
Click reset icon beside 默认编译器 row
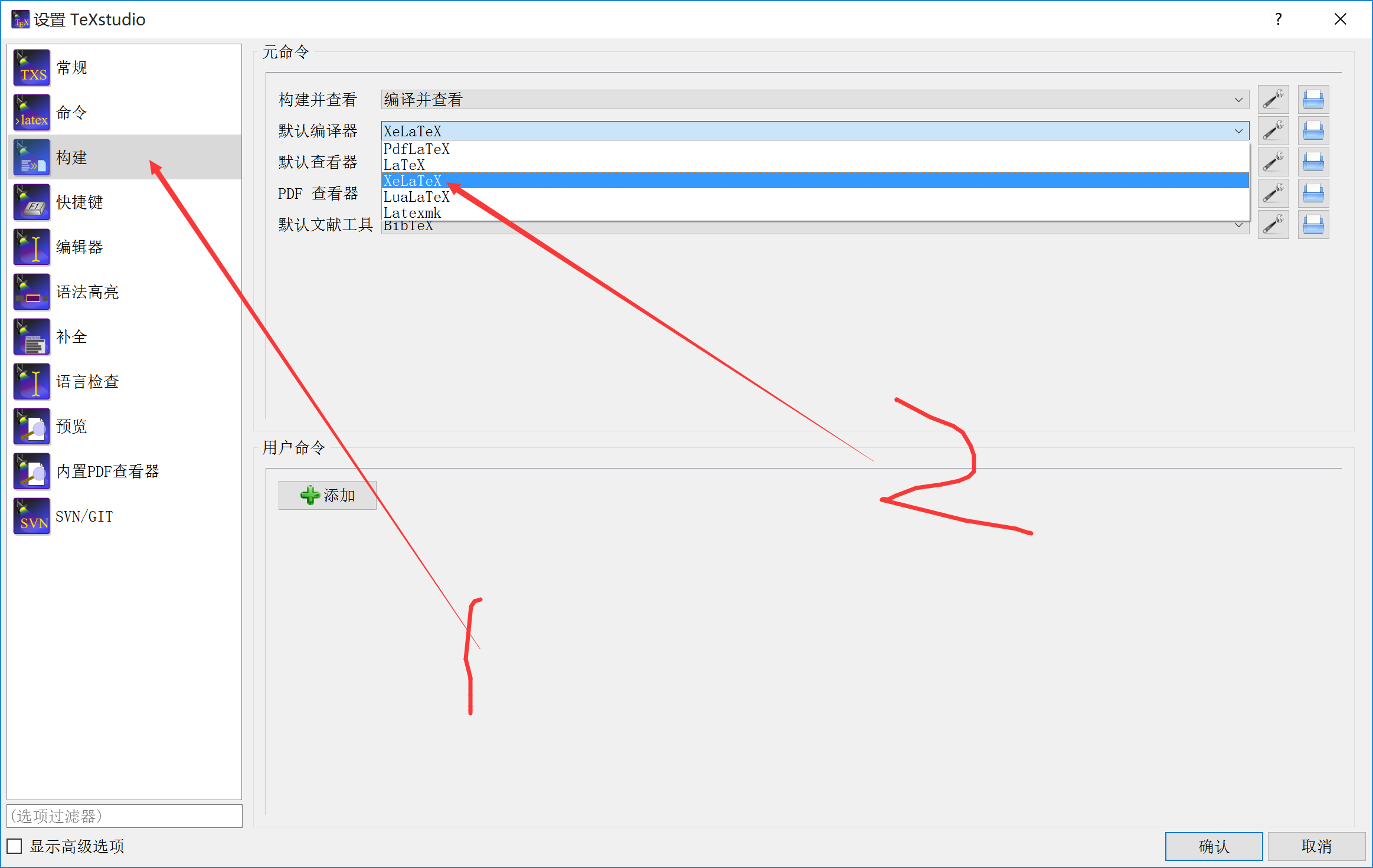tap(1313, 131)
